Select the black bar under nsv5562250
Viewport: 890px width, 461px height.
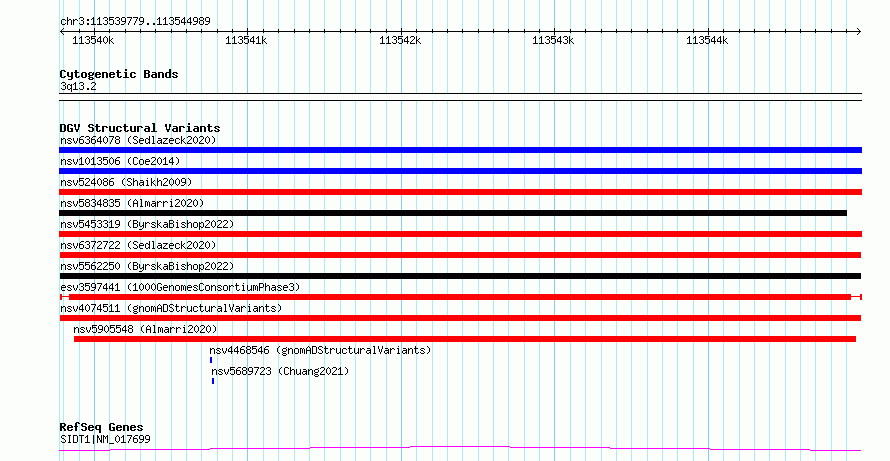[460, 276]
